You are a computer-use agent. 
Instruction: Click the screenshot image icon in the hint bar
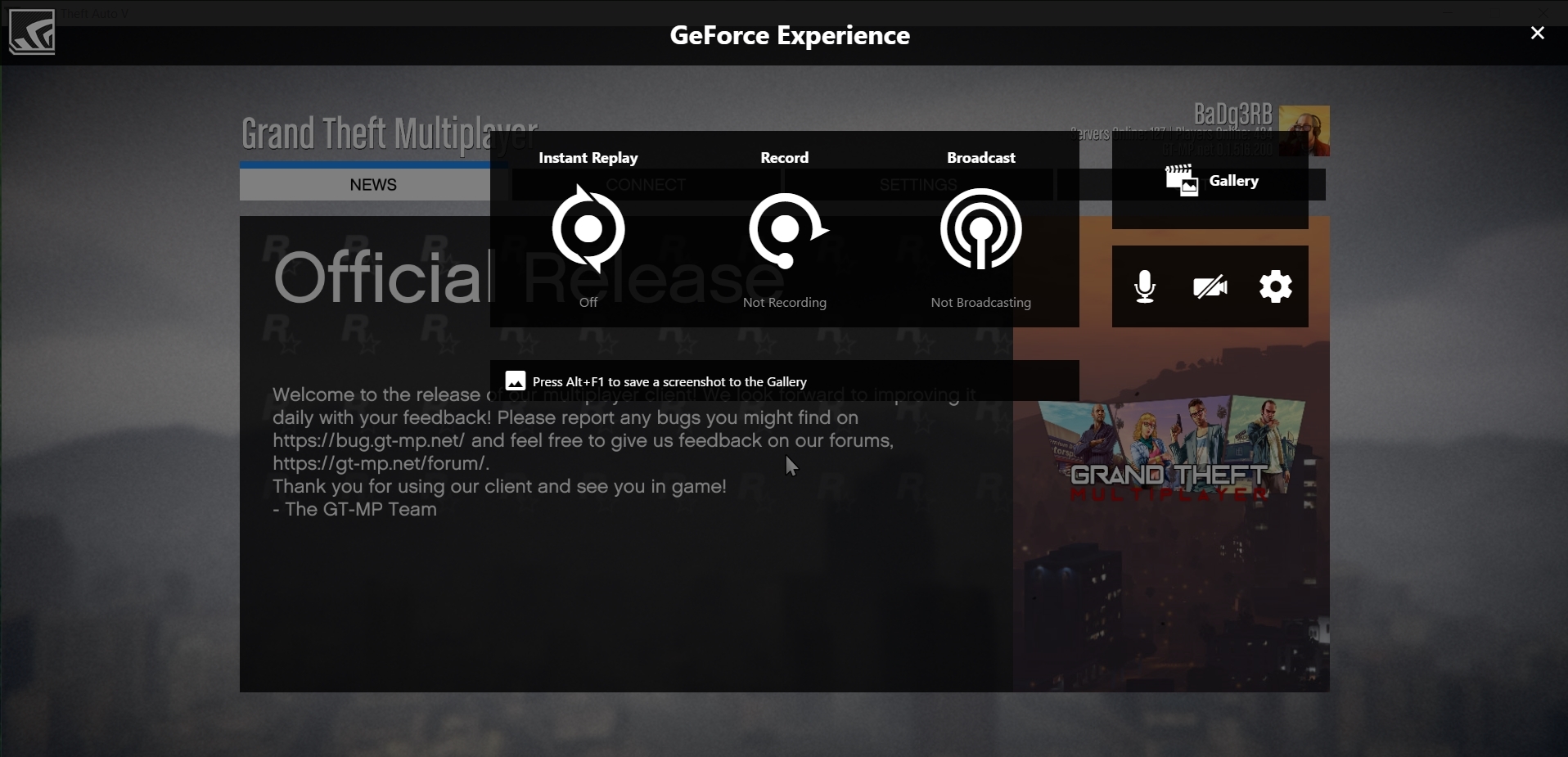click(x=516, y=381)
